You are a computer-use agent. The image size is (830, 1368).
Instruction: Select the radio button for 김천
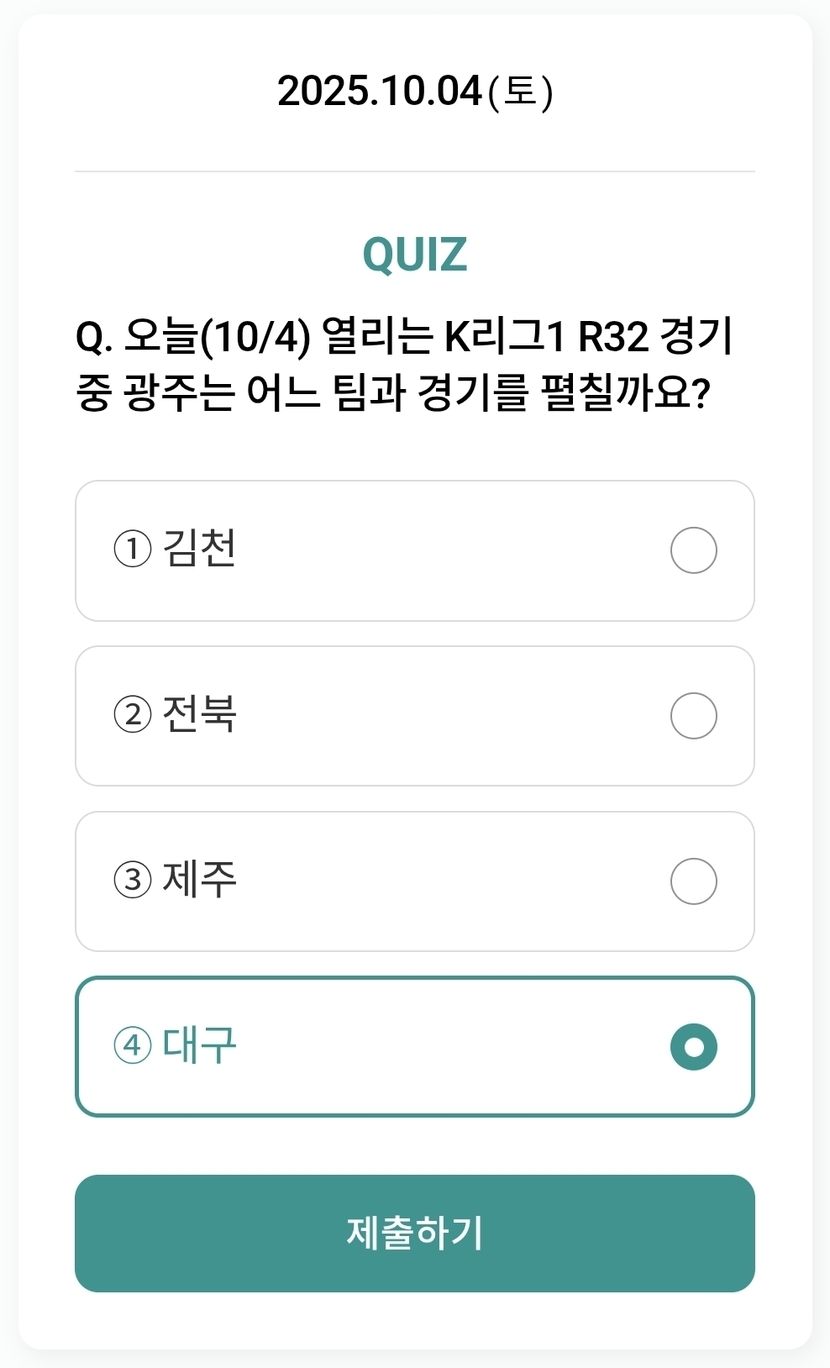(693, 551)
